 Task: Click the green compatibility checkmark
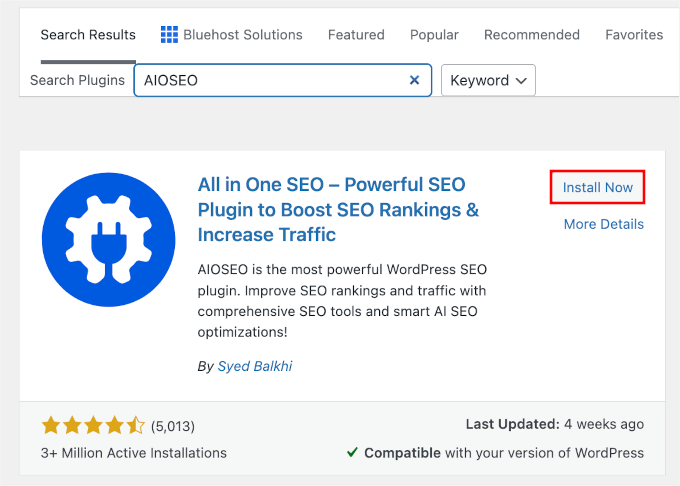point(352,453)
